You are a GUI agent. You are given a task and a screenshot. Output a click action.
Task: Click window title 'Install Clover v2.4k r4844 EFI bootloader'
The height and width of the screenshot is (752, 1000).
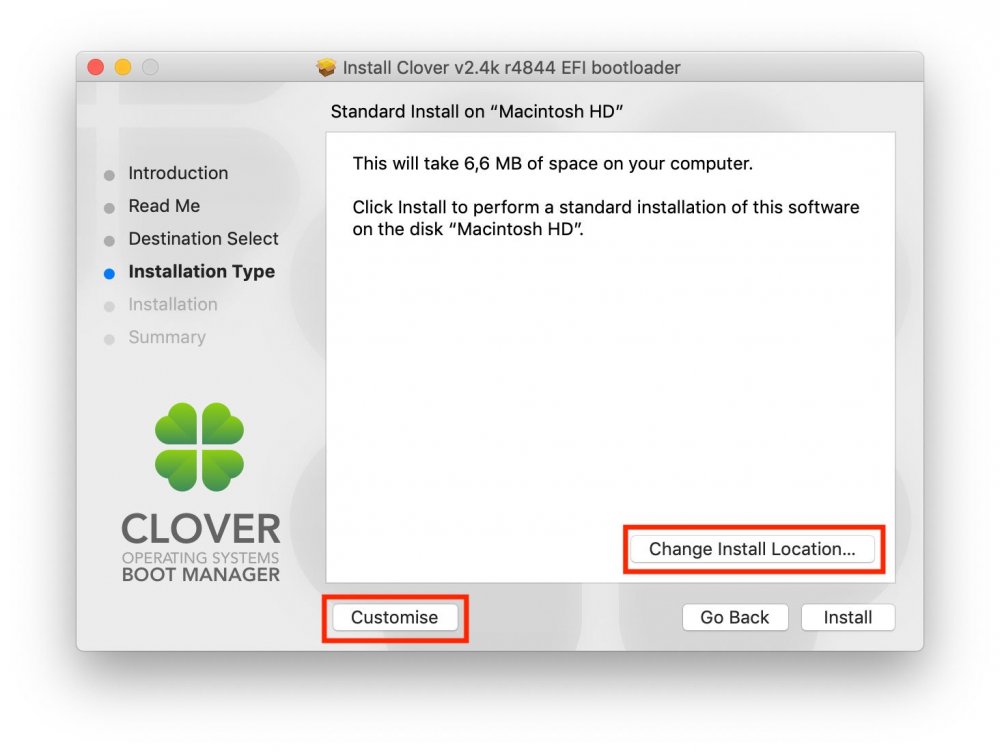click(511, 68)
